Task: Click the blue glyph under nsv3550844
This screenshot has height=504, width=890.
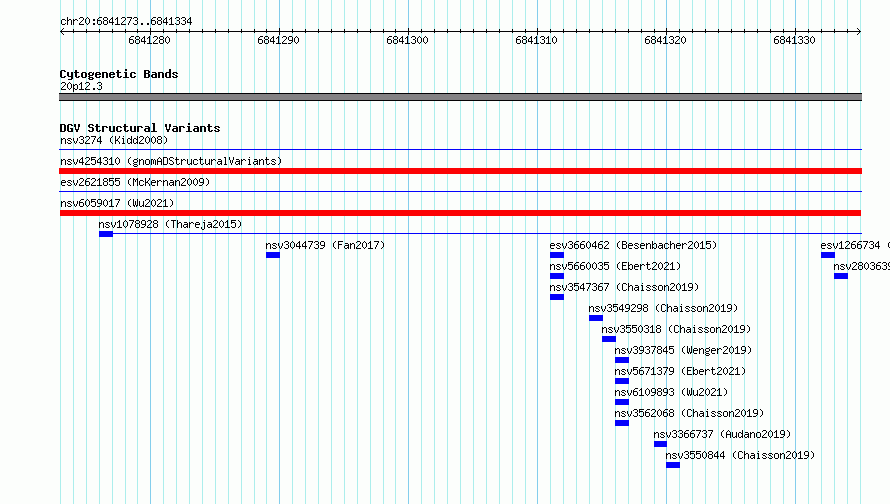Action: coord(673,465)
